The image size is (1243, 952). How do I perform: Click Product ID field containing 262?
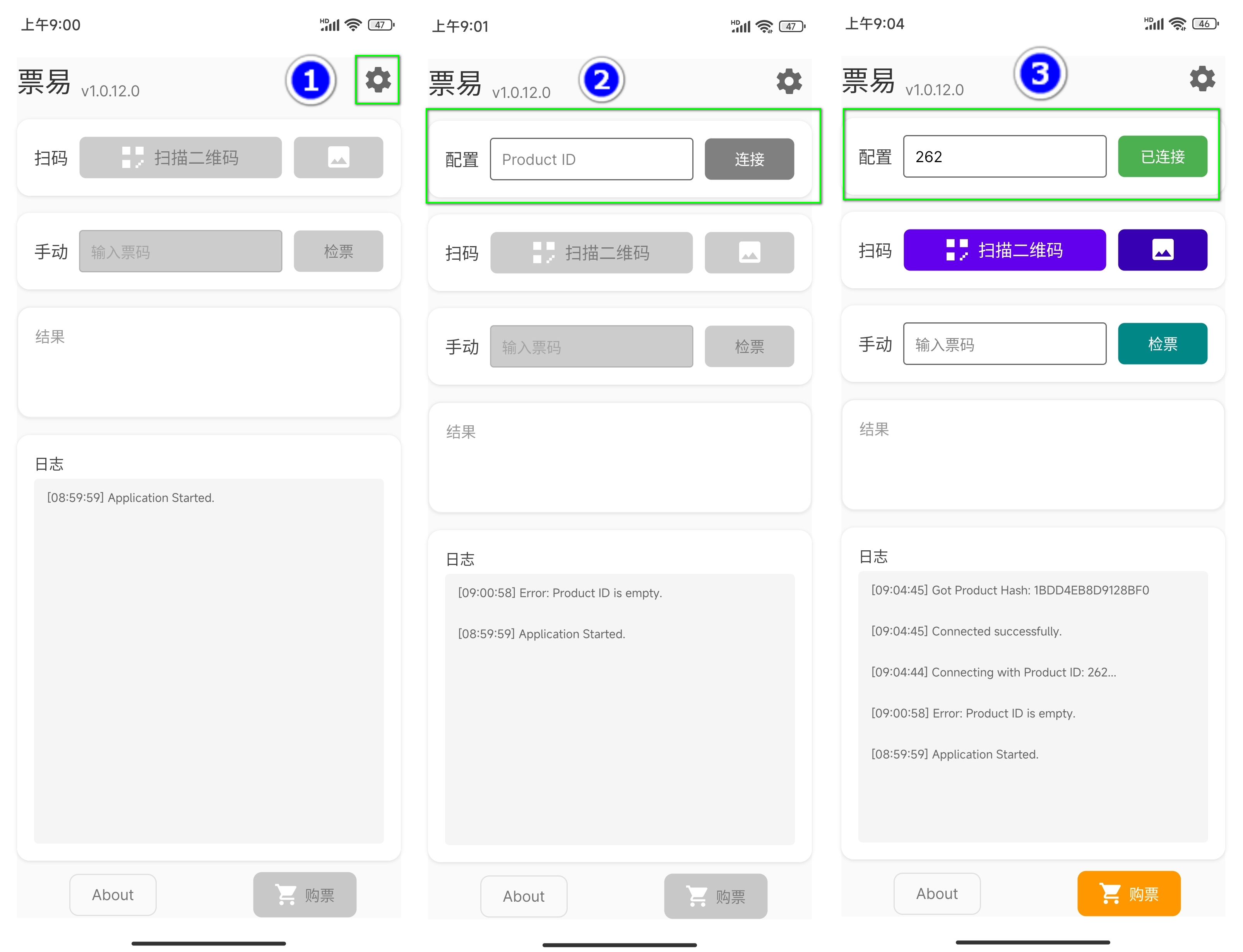pyautogui.click(x=1004, y=156)
